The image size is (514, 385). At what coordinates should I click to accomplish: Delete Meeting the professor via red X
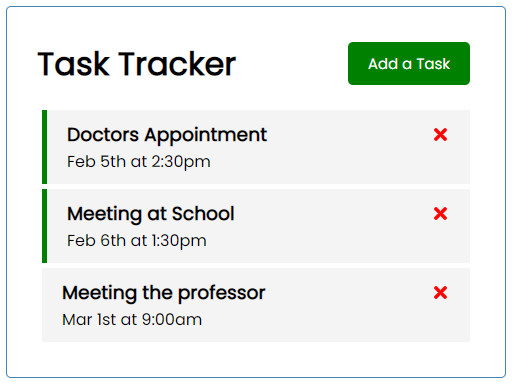(440, 293)
